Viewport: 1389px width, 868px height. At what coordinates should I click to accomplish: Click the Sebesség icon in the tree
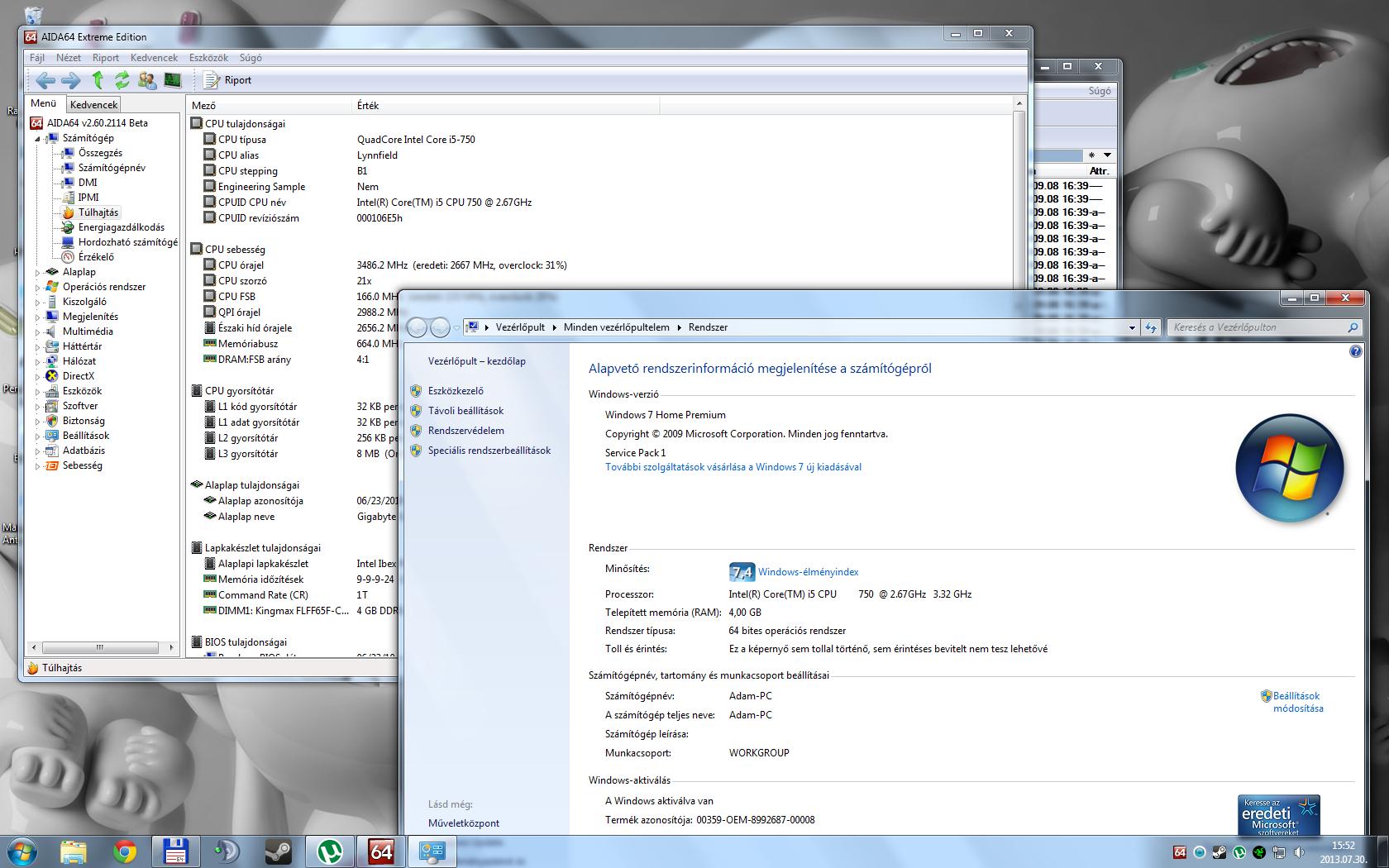click(51, 465)
